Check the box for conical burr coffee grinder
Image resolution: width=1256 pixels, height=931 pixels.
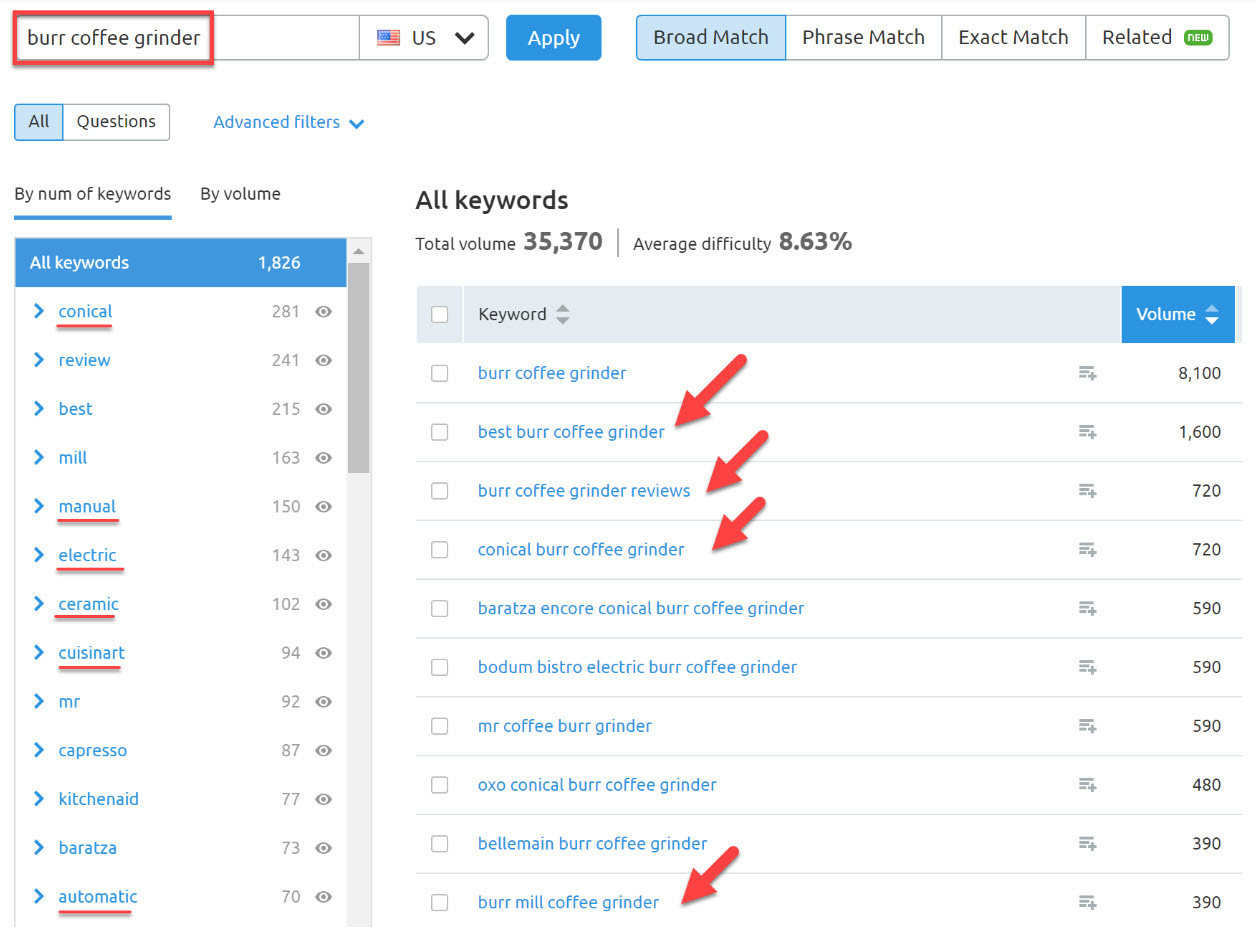pyautogui.click(x=439, y=550)
